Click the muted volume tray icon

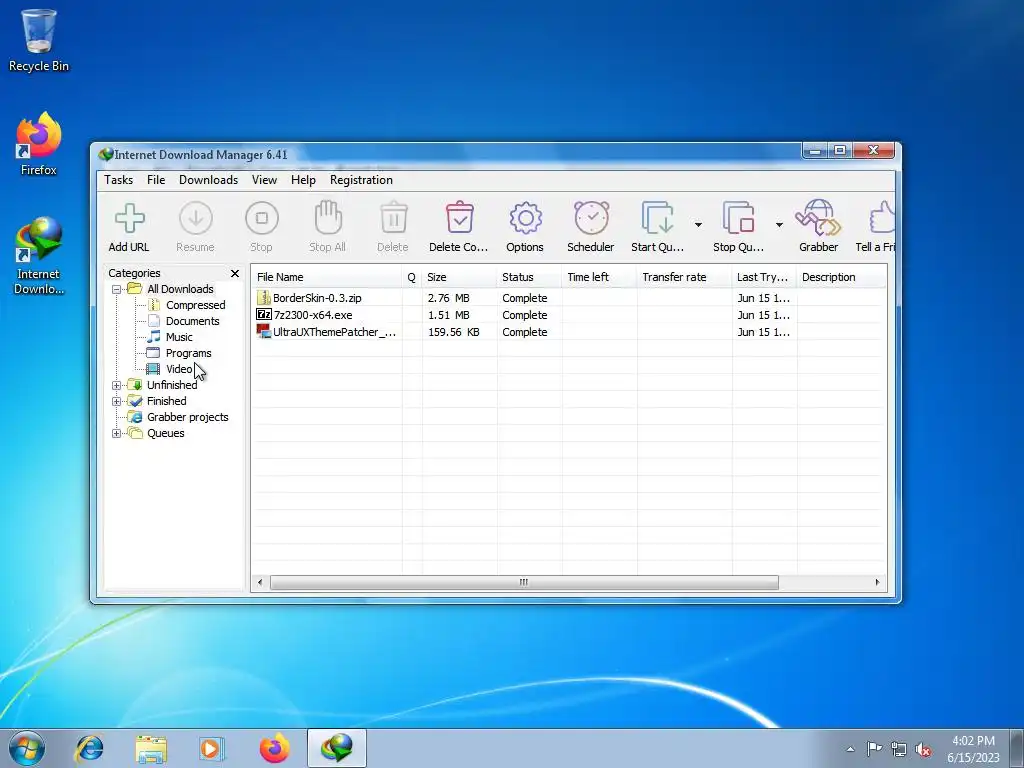point(923,750)
